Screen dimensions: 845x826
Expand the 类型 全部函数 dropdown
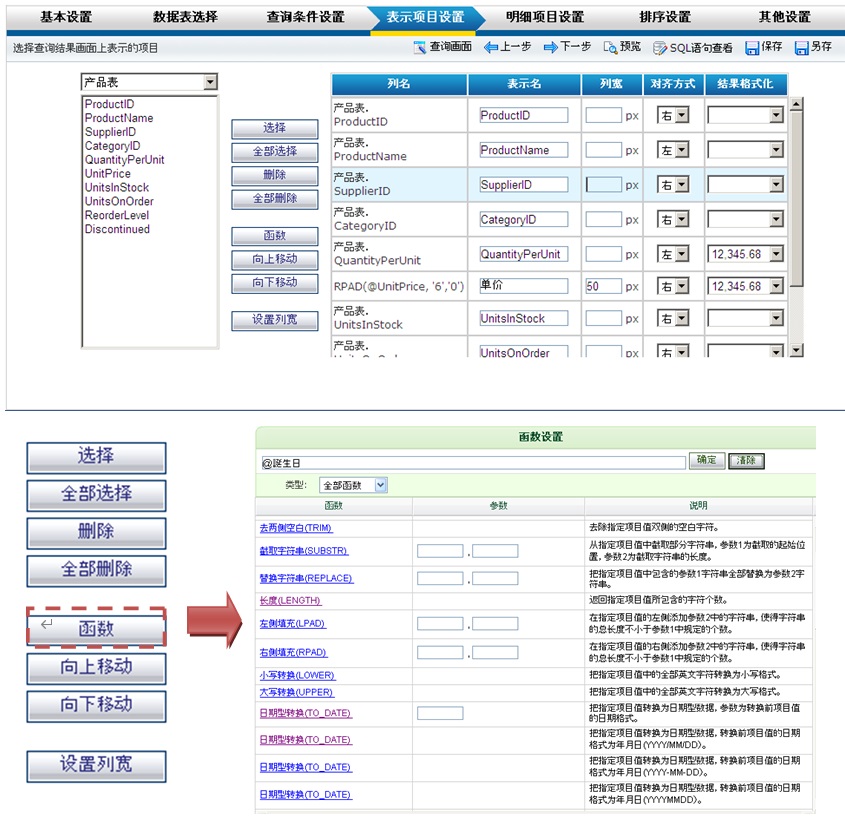coord(380,485)
